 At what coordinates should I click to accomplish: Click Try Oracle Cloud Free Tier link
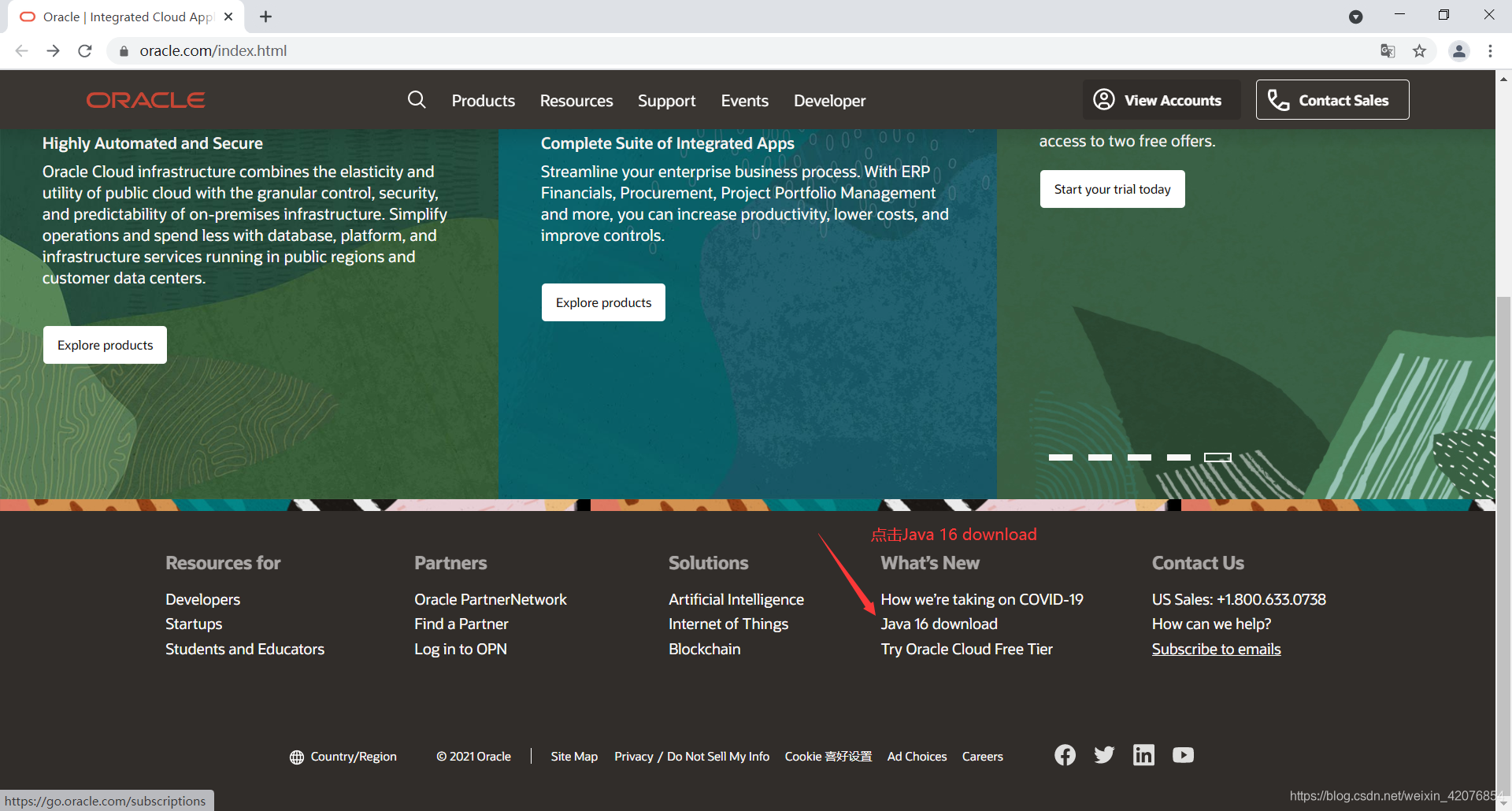pyautogui.click(x=966, y=650)
